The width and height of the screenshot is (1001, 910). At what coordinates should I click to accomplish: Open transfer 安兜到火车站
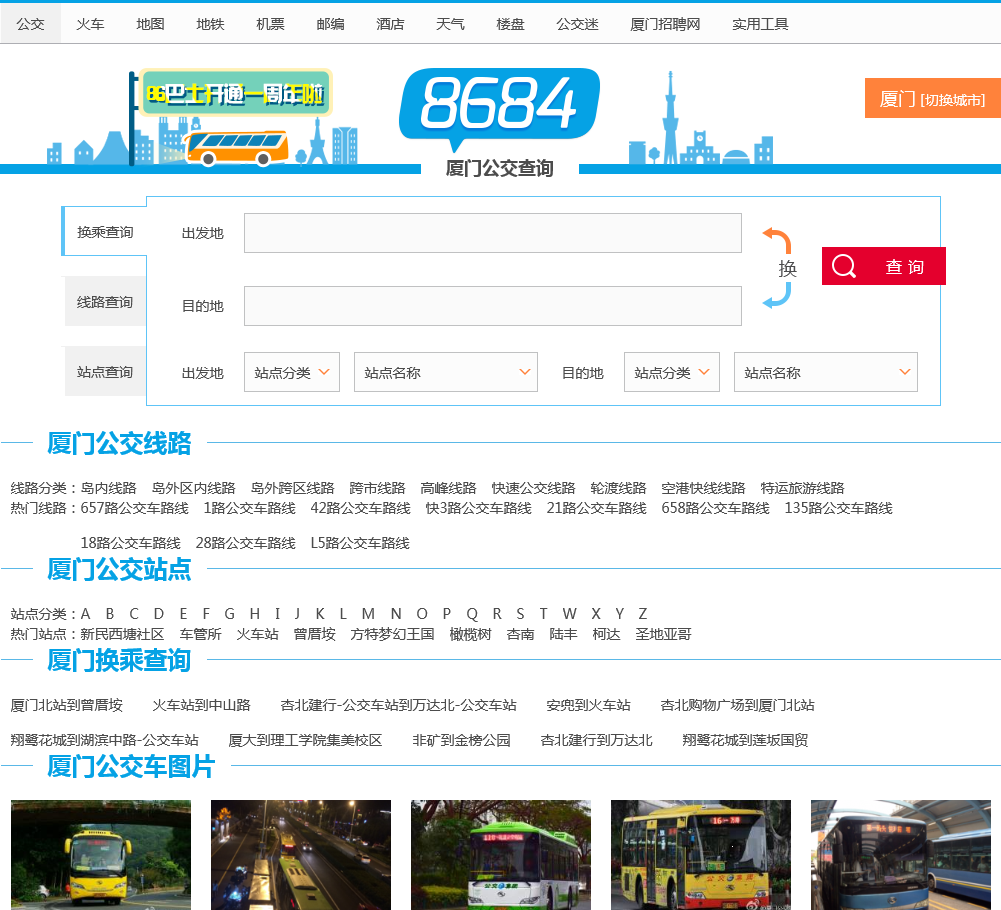(588, 705)
